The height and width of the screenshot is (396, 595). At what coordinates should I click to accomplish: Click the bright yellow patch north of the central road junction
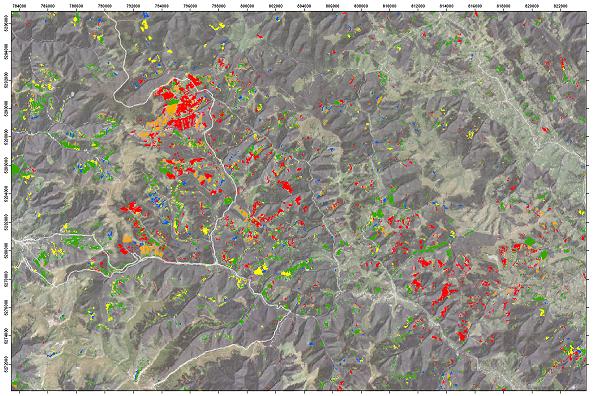[x=260, y=270]
